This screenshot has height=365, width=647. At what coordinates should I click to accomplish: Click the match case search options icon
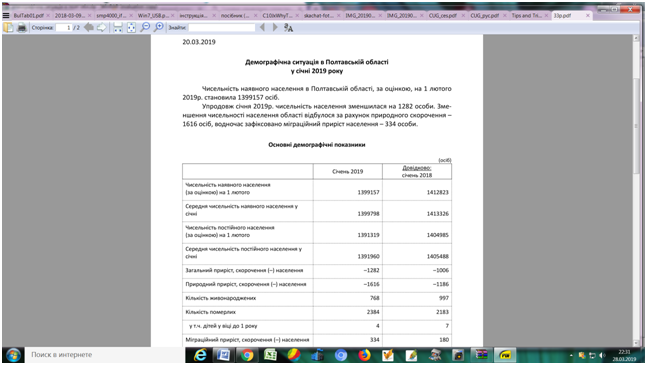[288, 28]
